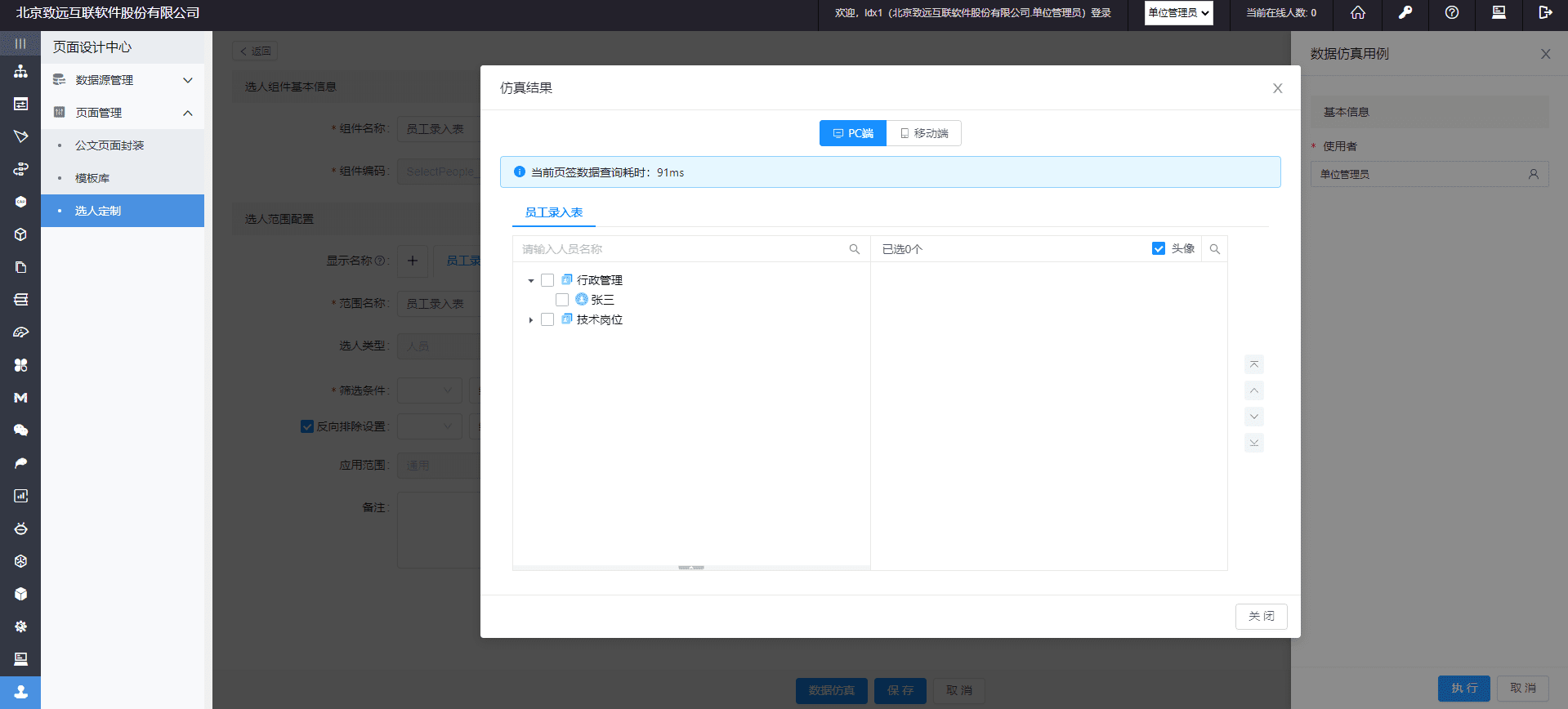This screenshot has height=709, width=1568.
Task: Toggle the sidebar collapse handle
Action: coord(20,43)
